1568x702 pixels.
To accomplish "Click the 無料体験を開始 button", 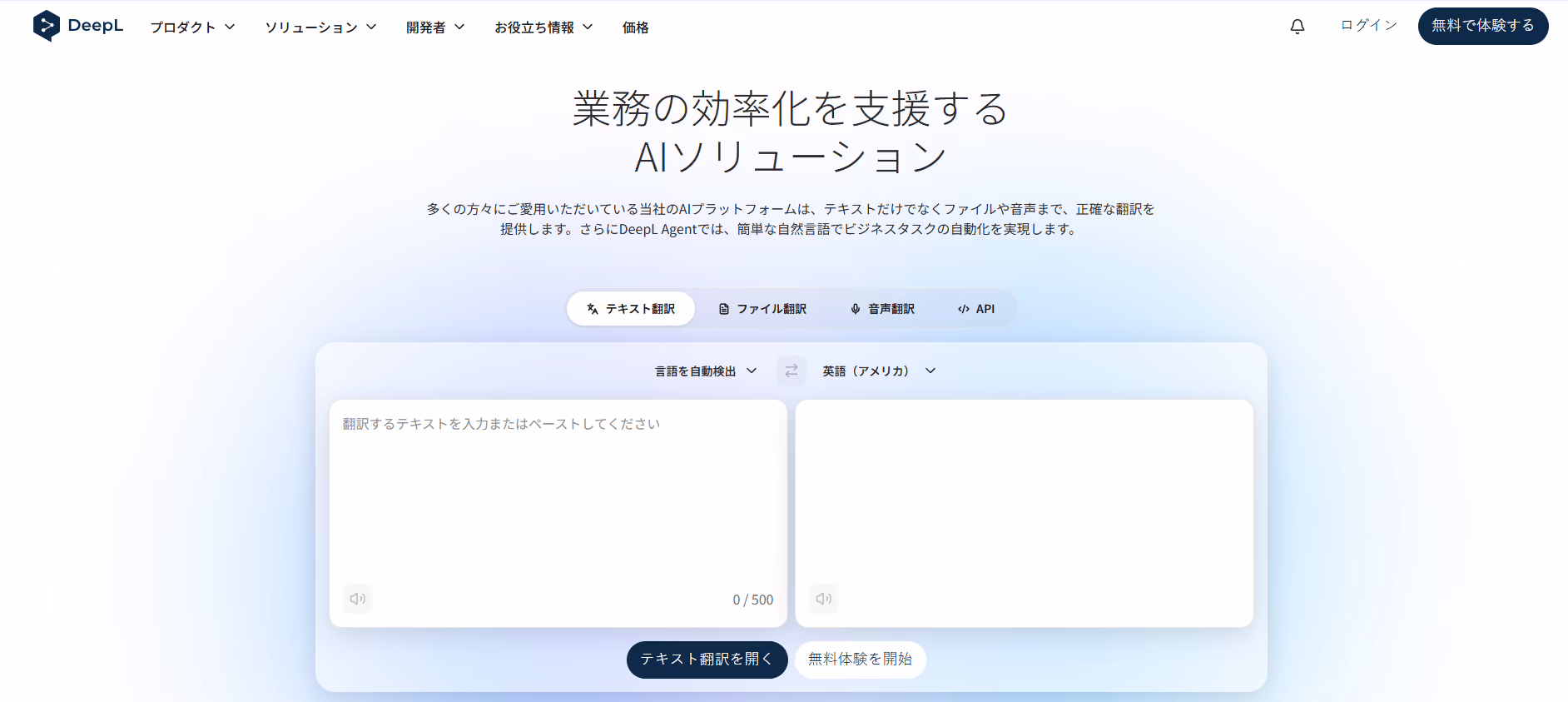I will (x=861, y=660).
